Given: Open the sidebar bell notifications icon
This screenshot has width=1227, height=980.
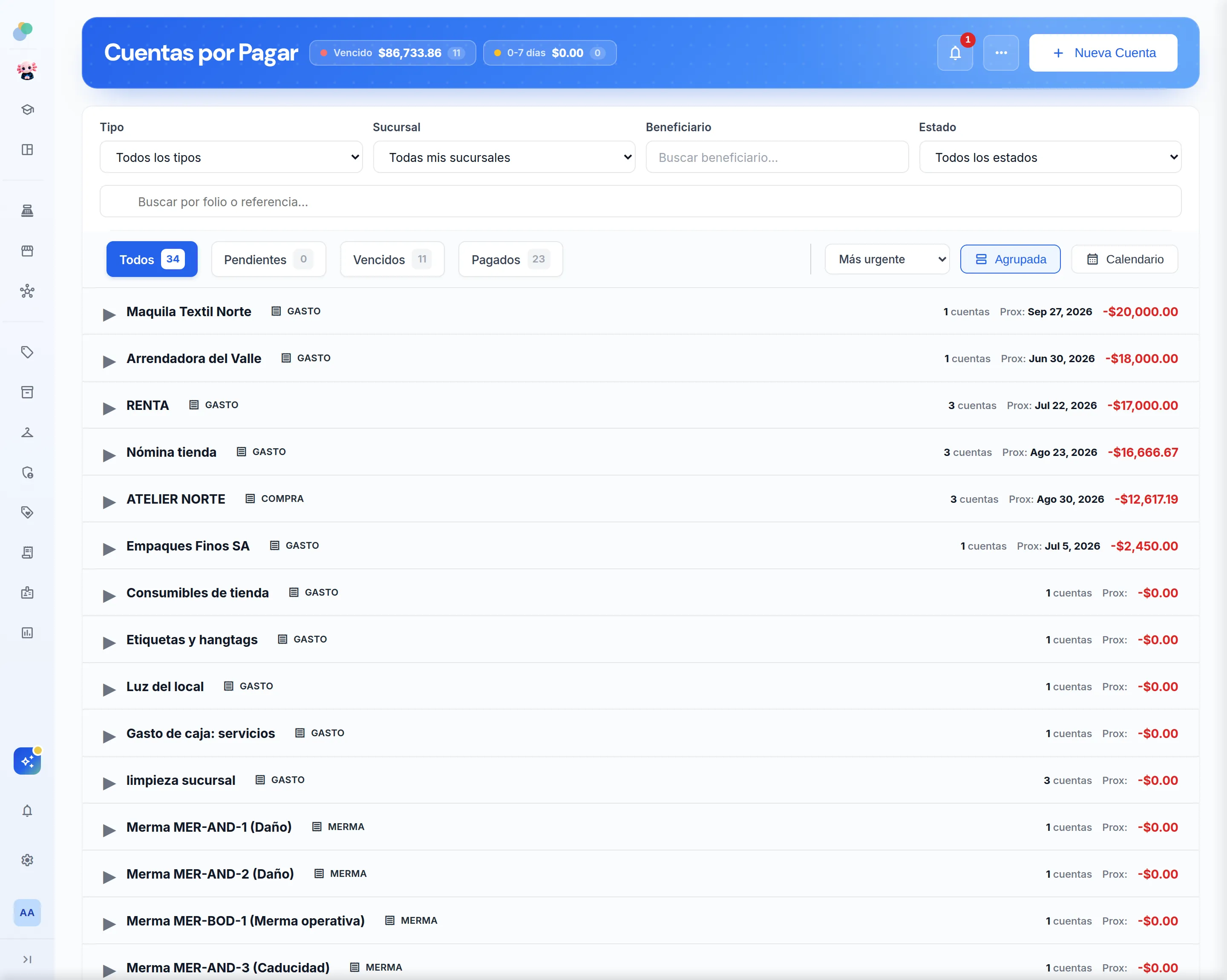Looking at the screenshot, I should point(27,810).
